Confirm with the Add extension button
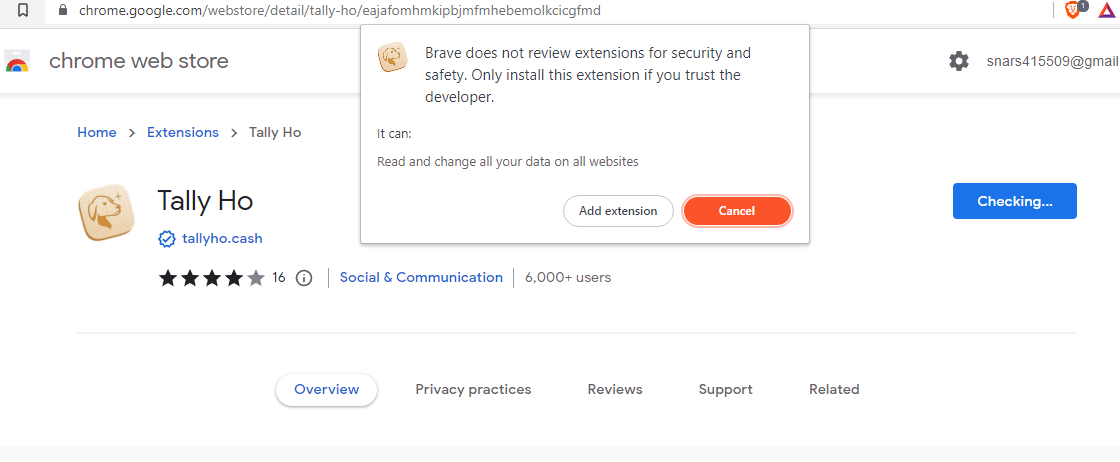Screen dimensions: 1120x462 [618, 211]
